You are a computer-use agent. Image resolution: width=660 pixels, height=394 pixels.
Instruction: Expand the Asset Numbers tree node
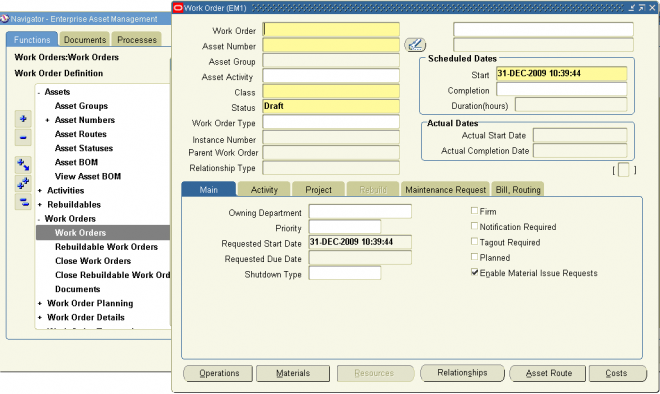48,120
